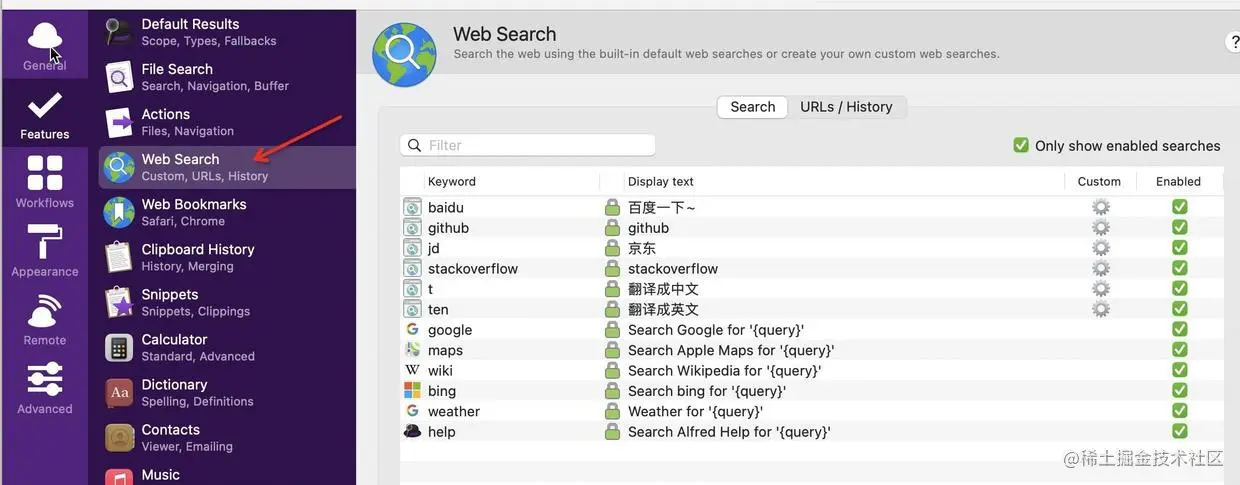Disable the weather search checkbox
The height and width of the screenshot is (485, 1240).
(1180, 411)
